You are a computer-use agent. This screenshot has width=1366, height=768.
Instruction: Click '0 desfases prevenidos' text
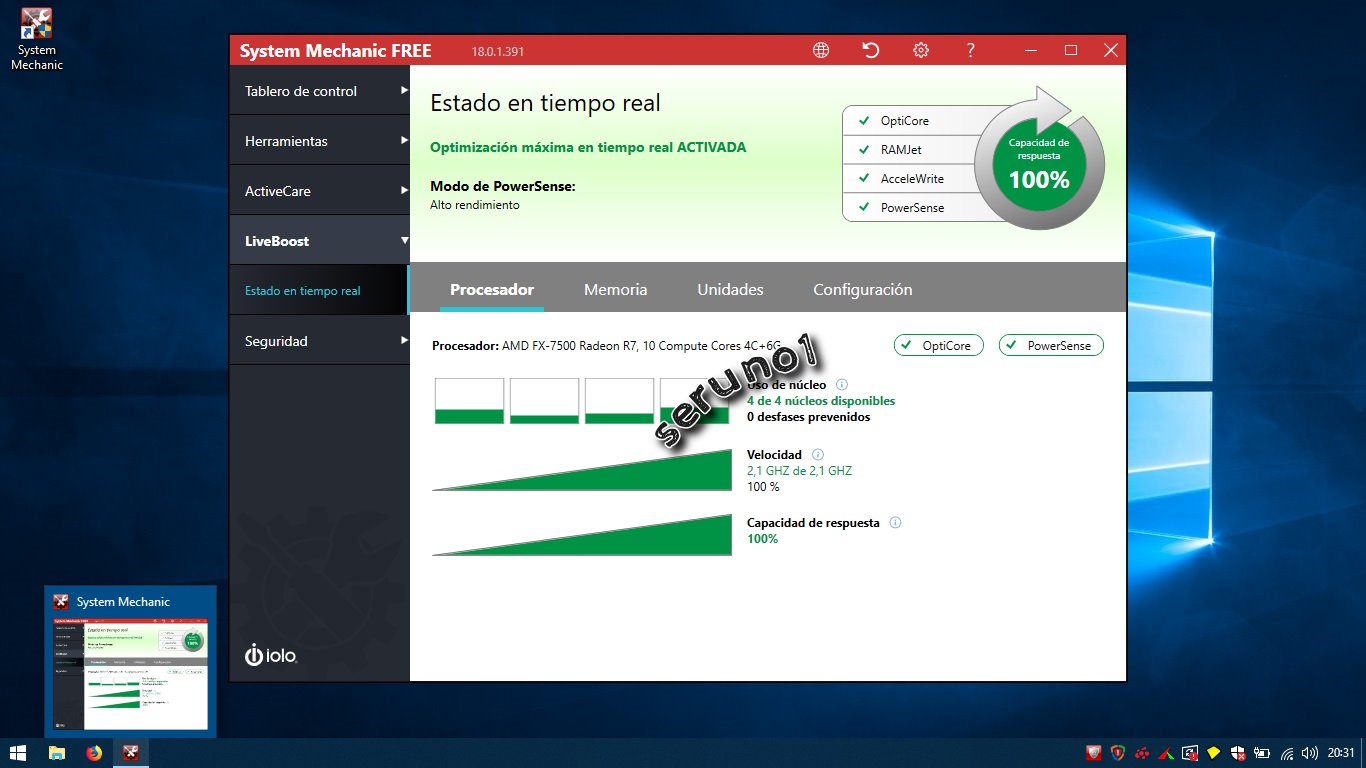pos(809,417)
